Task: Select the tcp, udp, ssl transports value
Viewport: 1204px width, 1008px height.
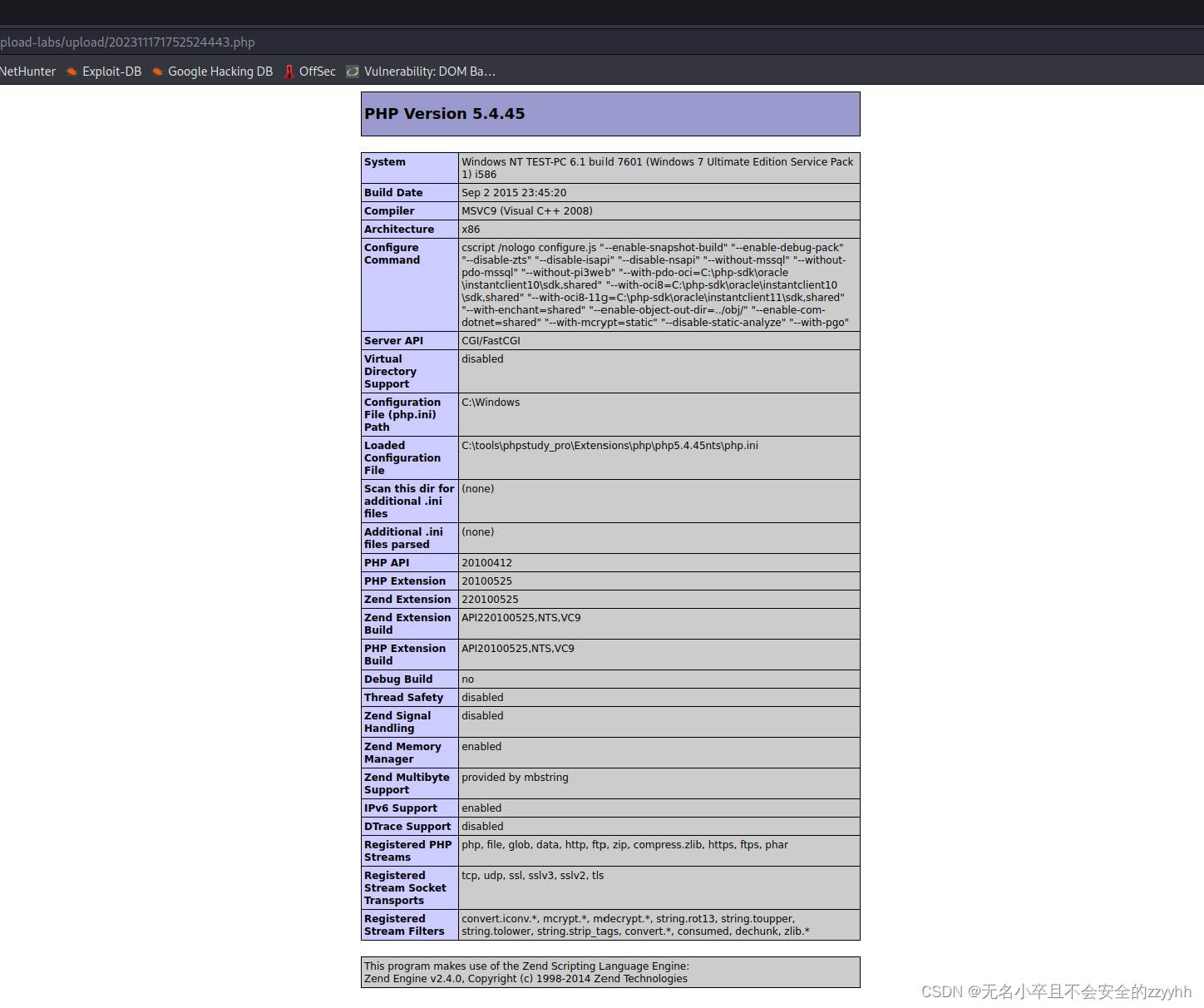Action: point(533,876)
